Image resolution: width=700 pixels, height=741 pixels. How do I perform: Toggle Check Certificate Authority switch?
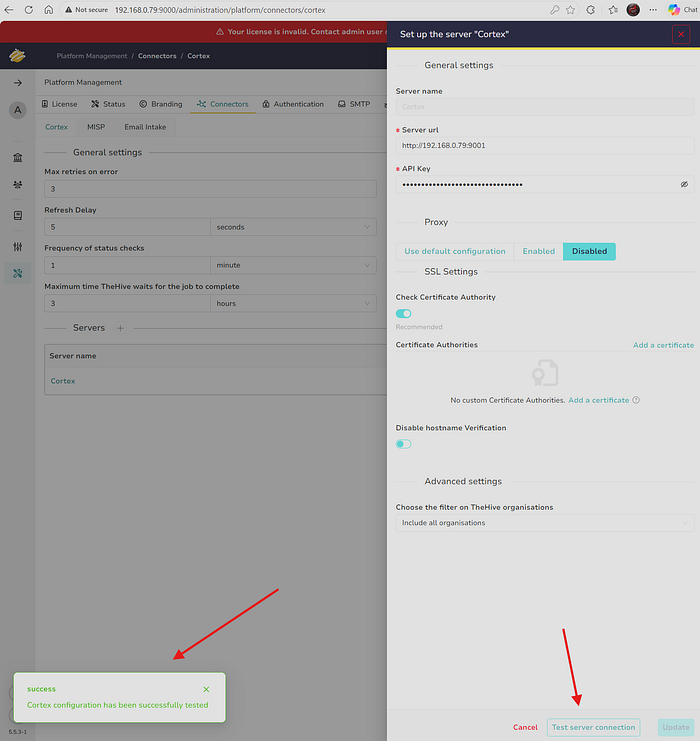pyautogui.click(x=403, y=314)
